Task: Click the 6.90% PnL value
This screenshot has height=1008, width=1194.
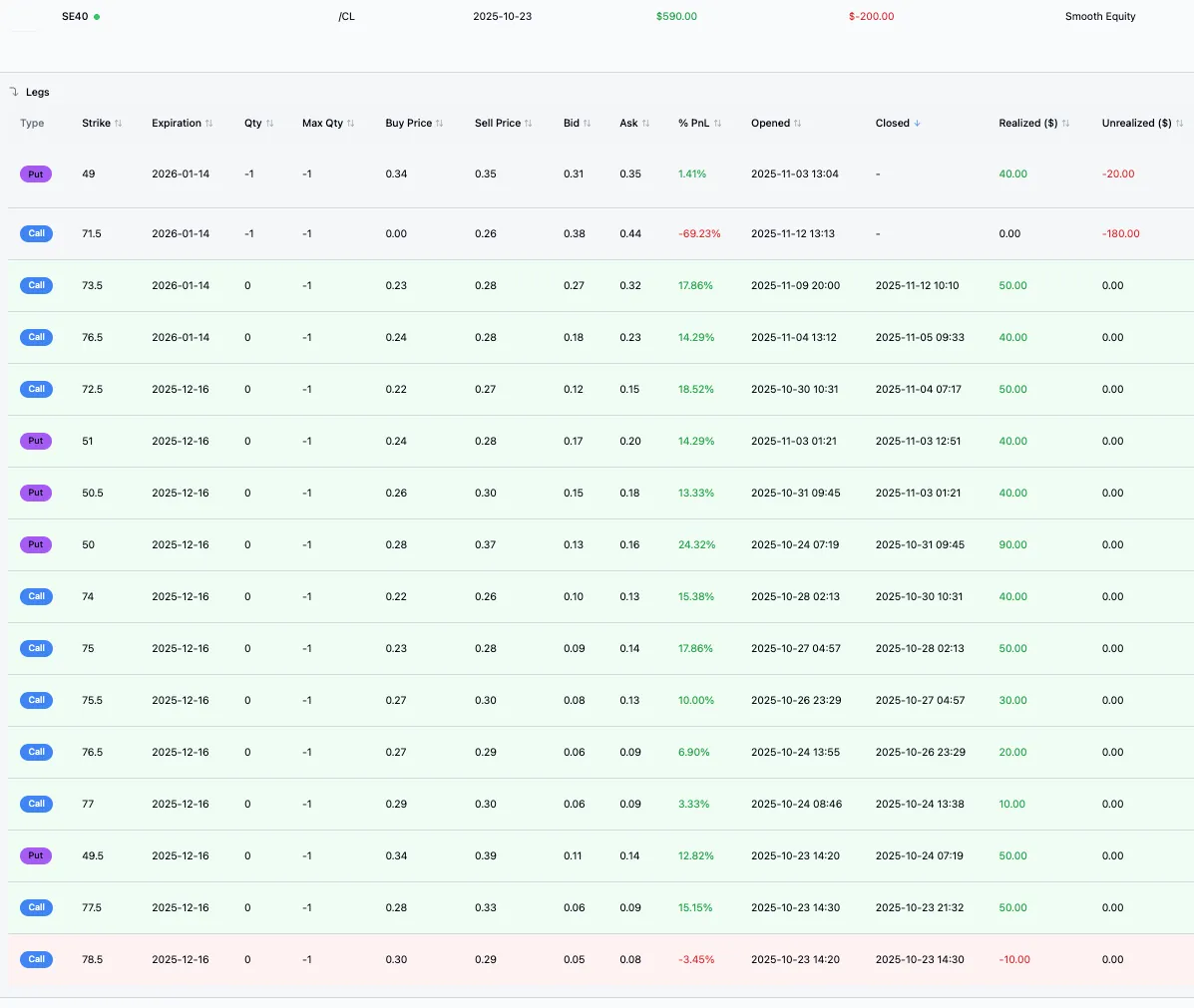Action: 693,752
